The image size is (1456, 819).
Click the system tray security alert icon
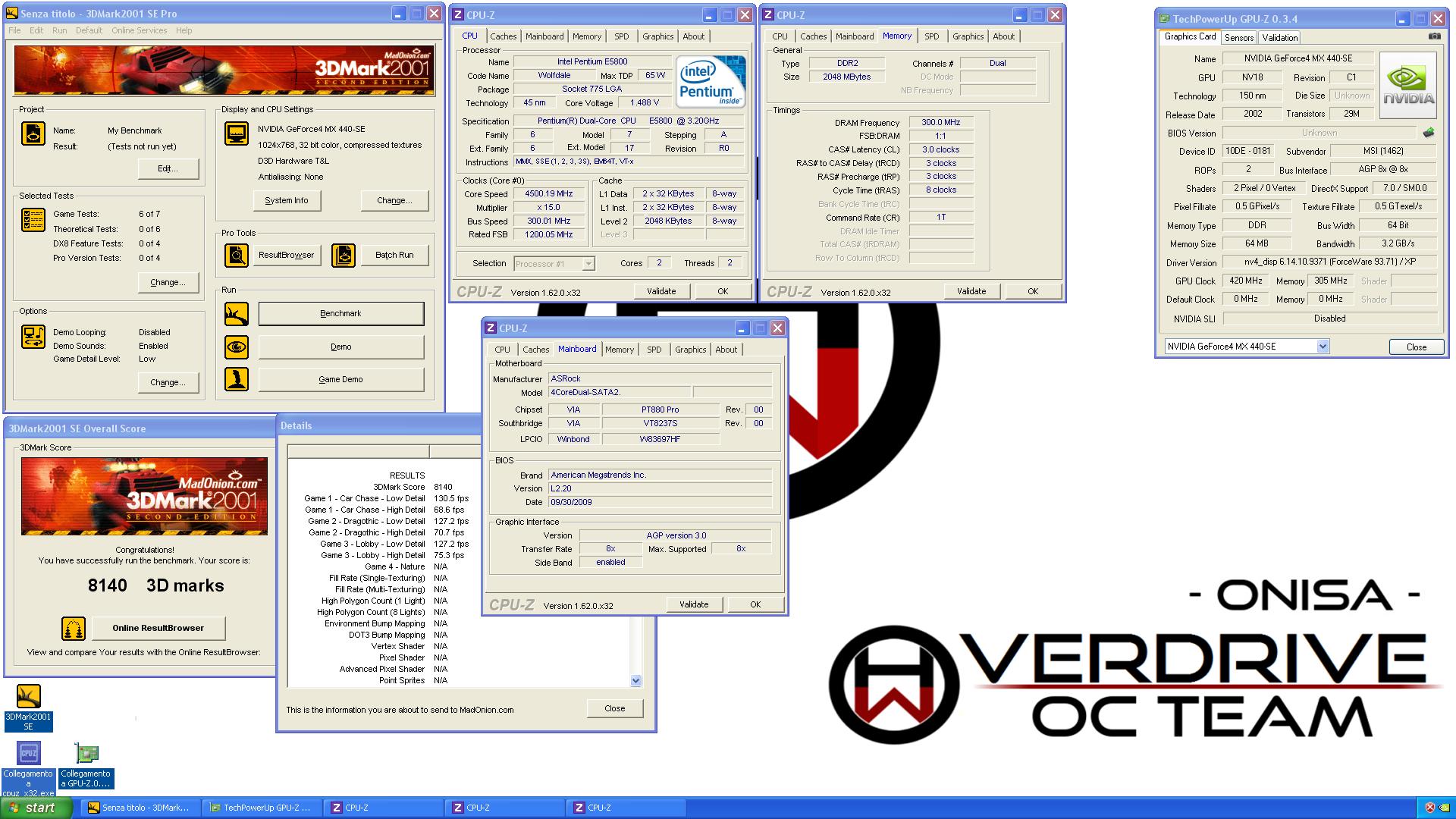1429,808
